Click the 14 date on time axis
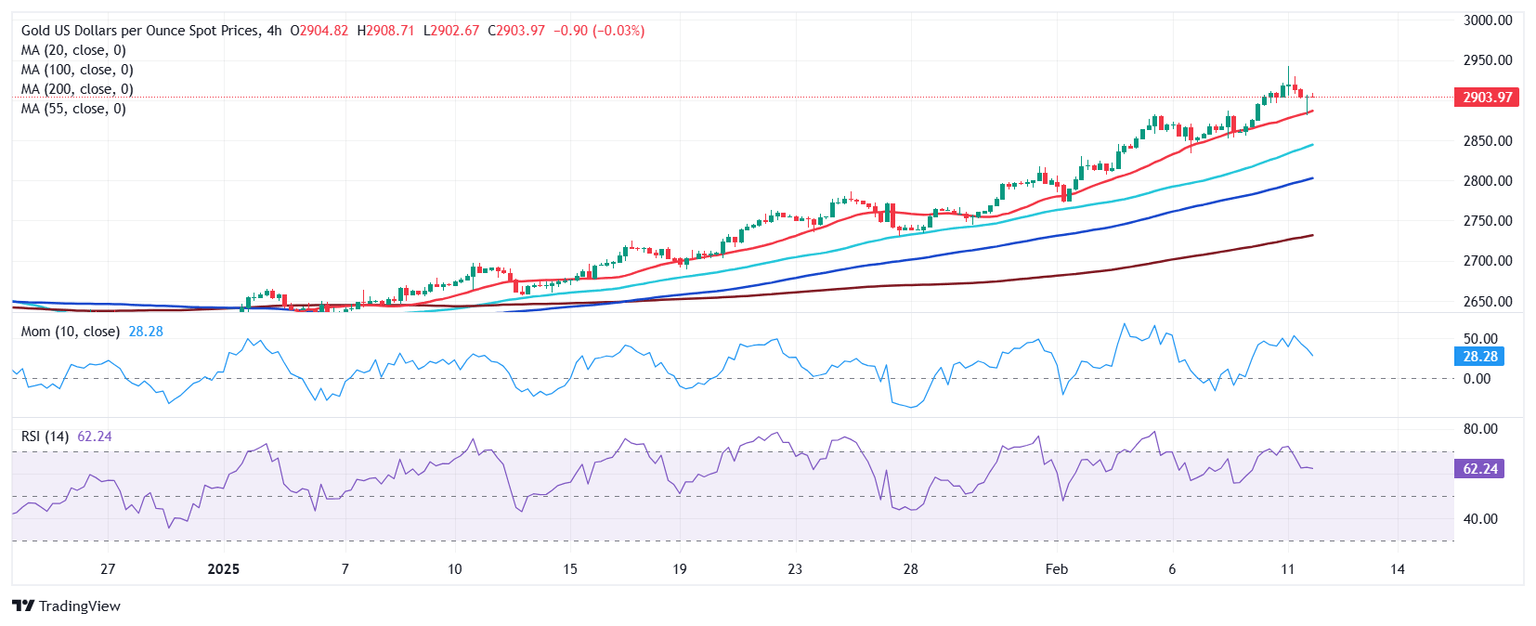Image resolution: width=1536 pixels, height=626 pixels. pos(1397,569)
